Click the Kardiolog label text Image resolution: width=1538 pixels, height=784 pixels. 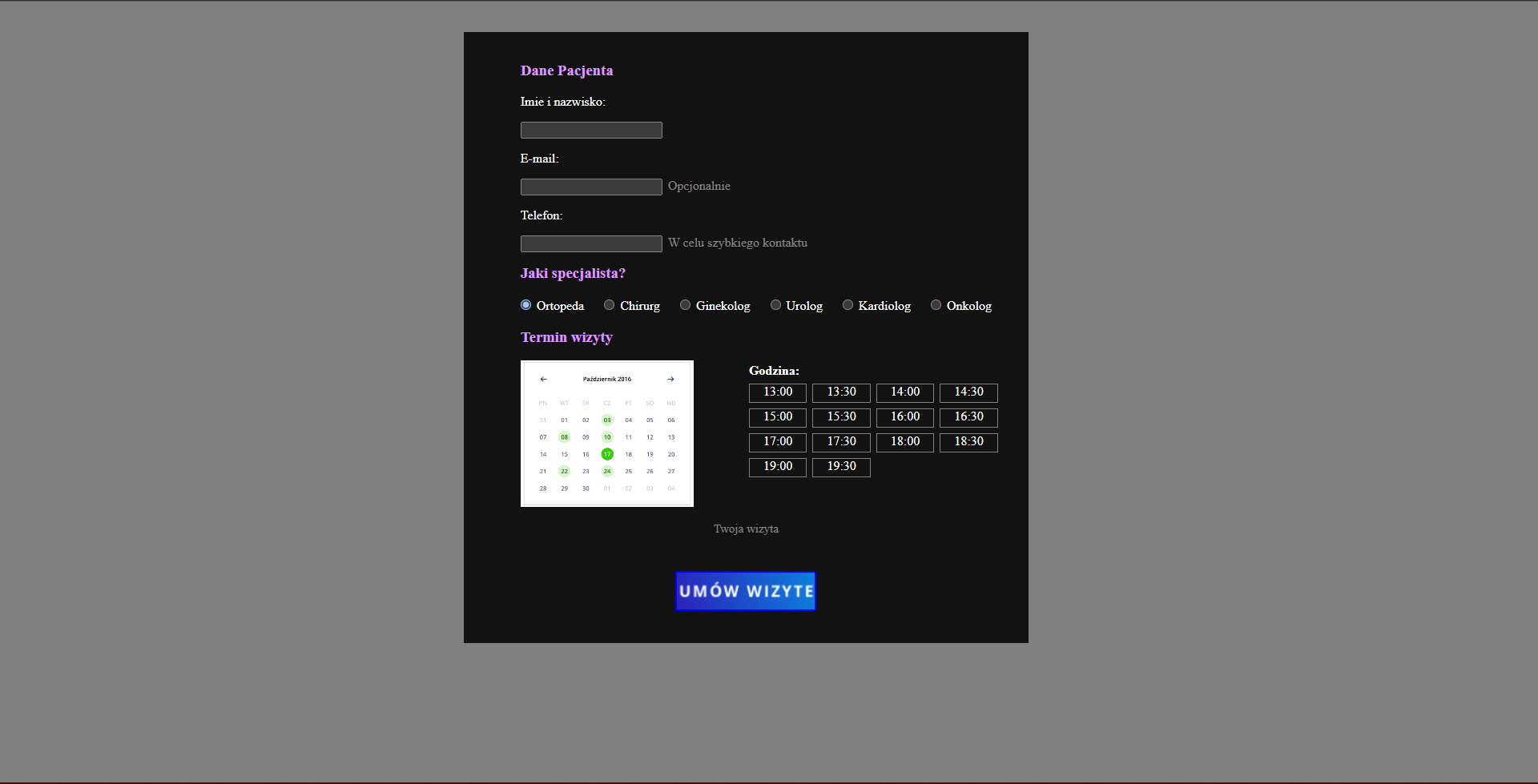coord(884,306)
